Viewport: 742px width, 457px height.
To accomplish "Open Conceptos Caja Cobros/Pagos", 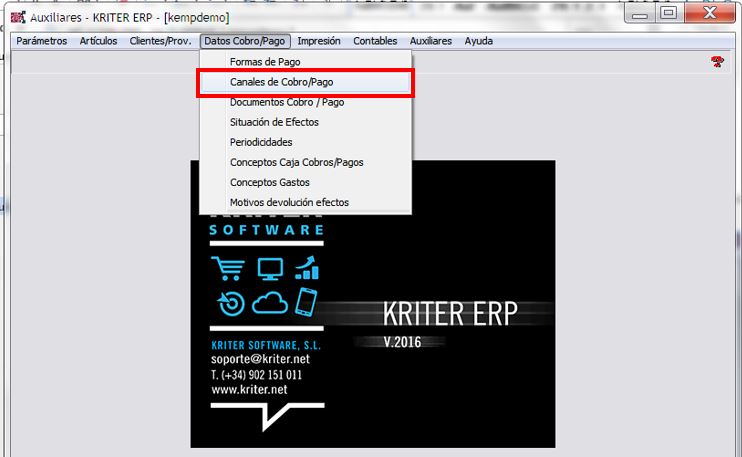I will pos(305,162).
